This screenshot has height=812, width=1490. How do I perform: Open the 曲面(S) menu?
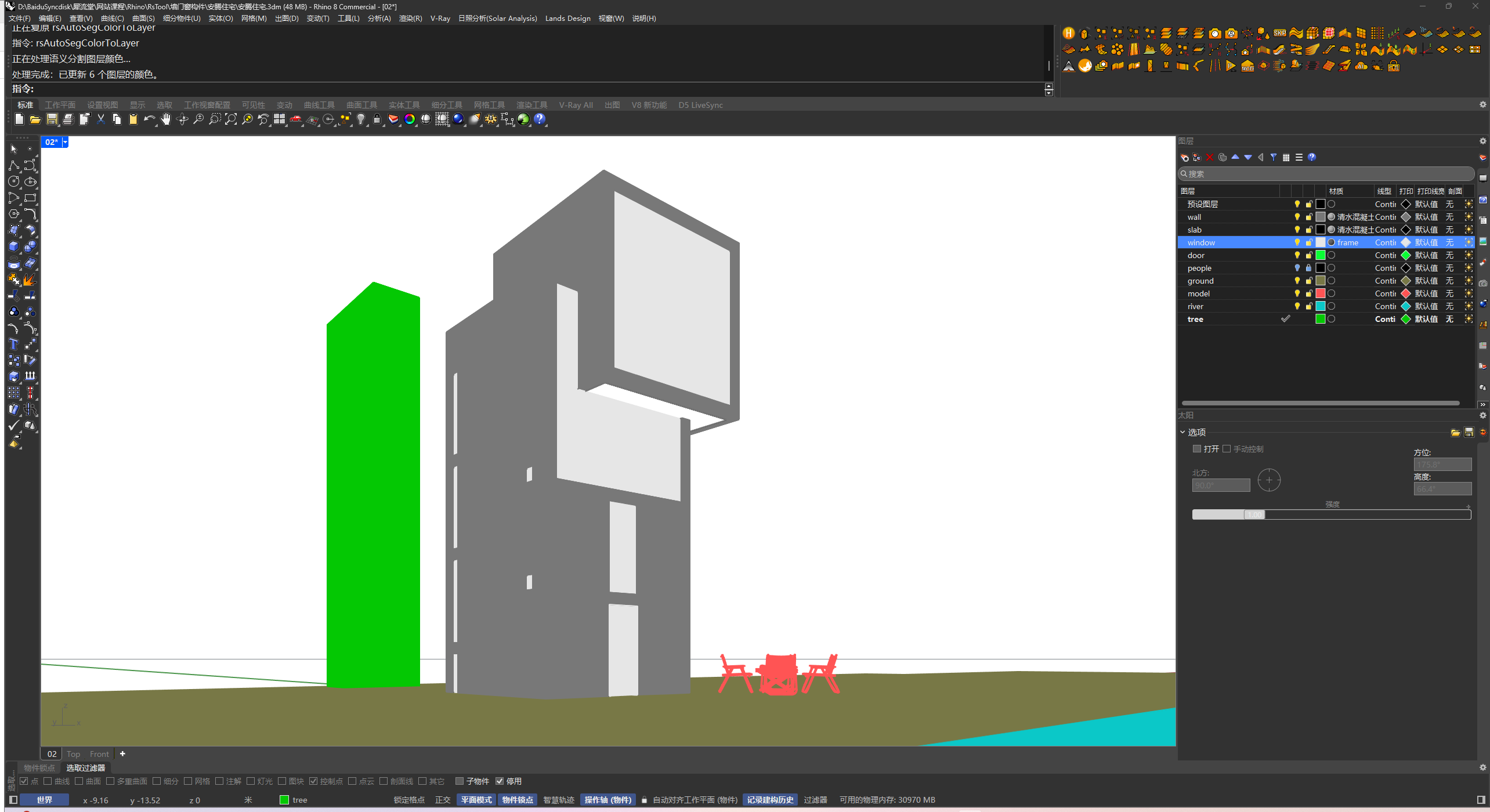(143, 19)
